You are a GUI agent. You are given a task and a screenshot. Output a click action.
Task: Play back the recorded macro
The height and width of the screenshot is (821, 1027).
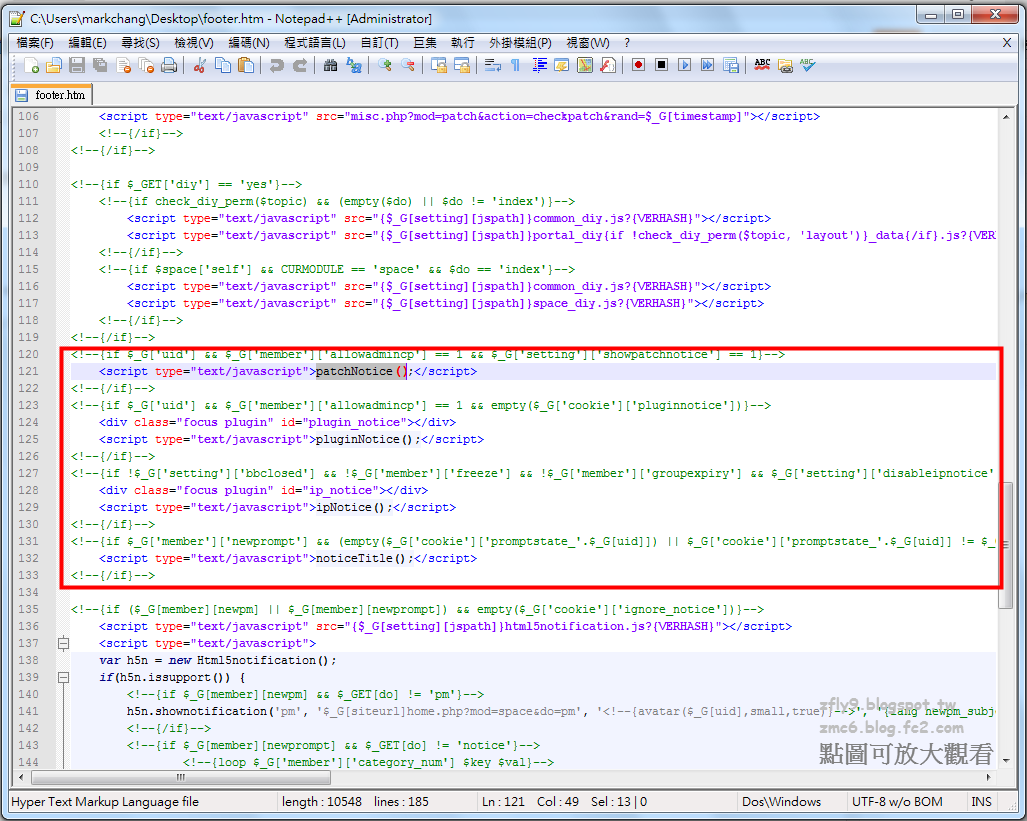tap(684, 65)
